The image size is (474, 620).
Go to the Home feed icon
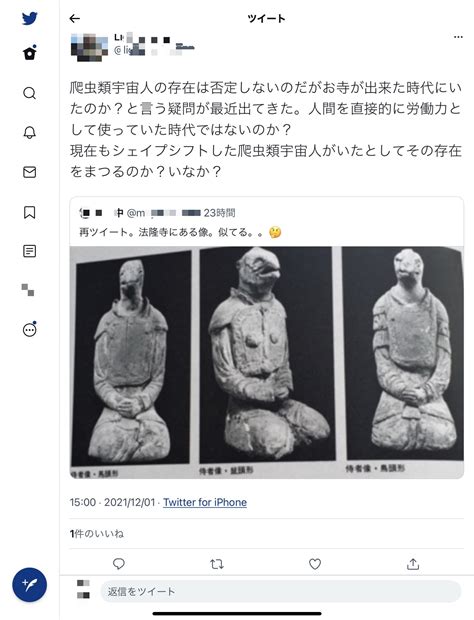click(x=30, y=53)
